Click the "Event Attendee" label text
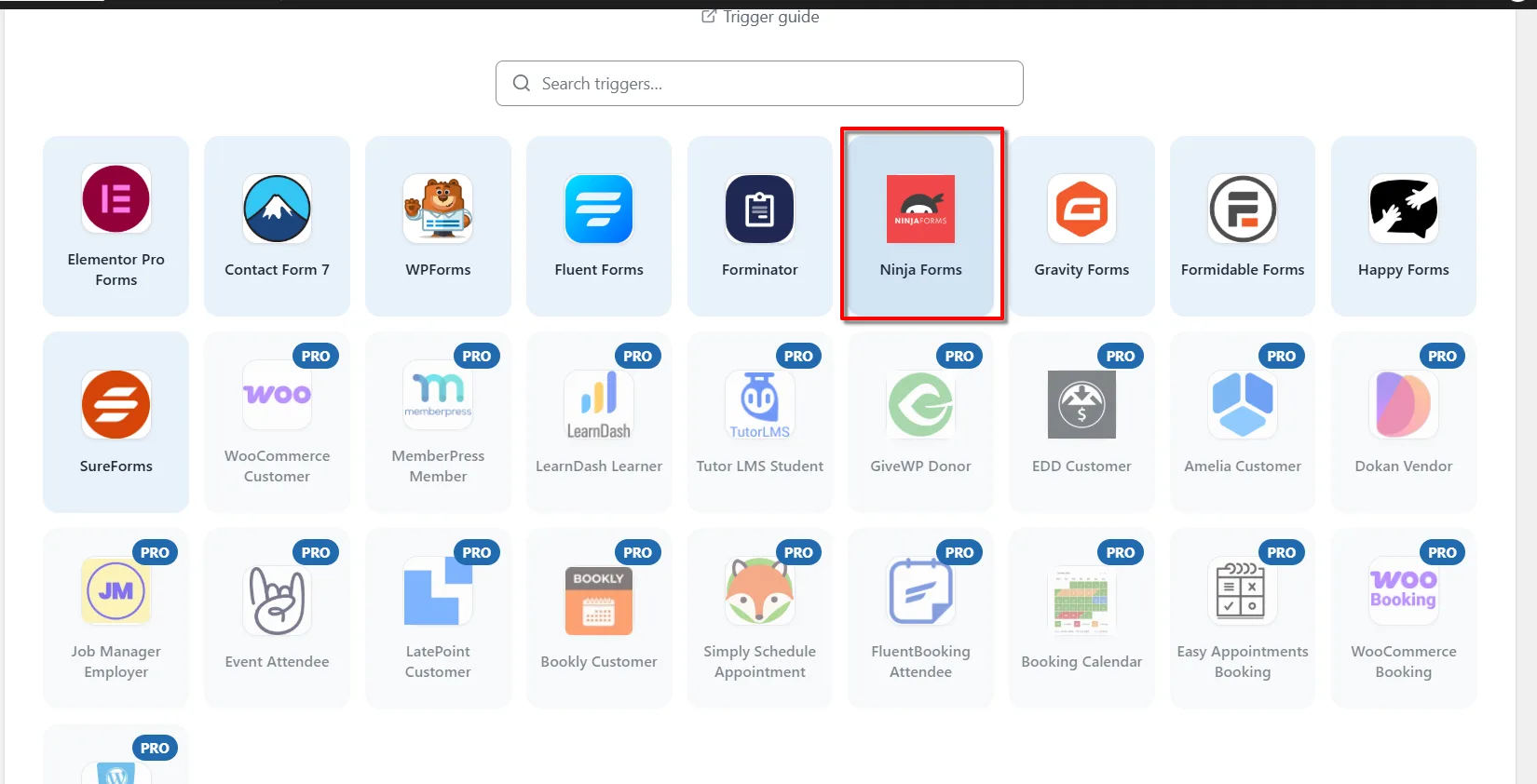The height and width of the screenshot is (784, 1537). 277,662
